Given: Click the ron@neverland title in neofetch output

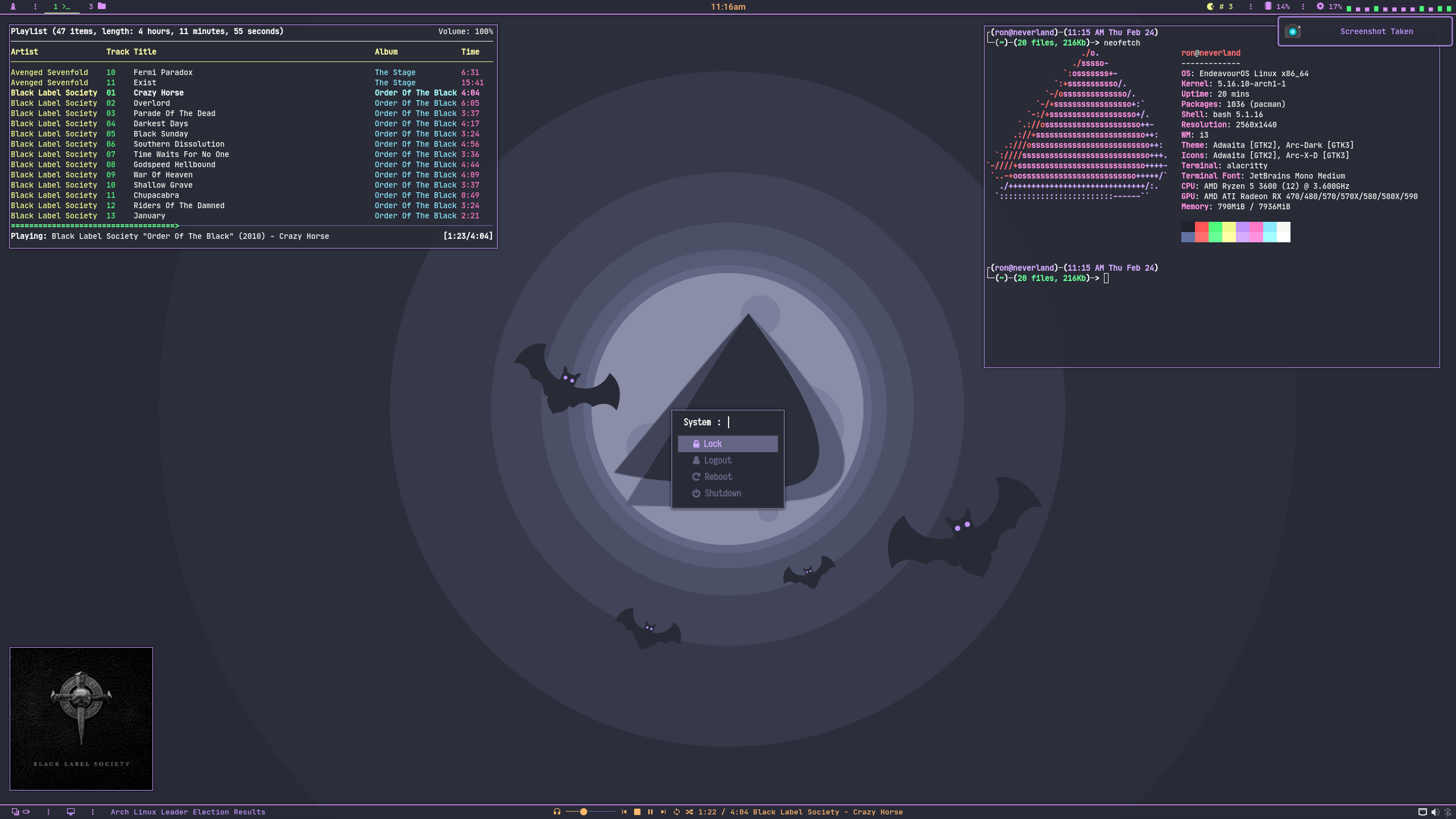Looking at the screenshot, I should coord(1211,53).
